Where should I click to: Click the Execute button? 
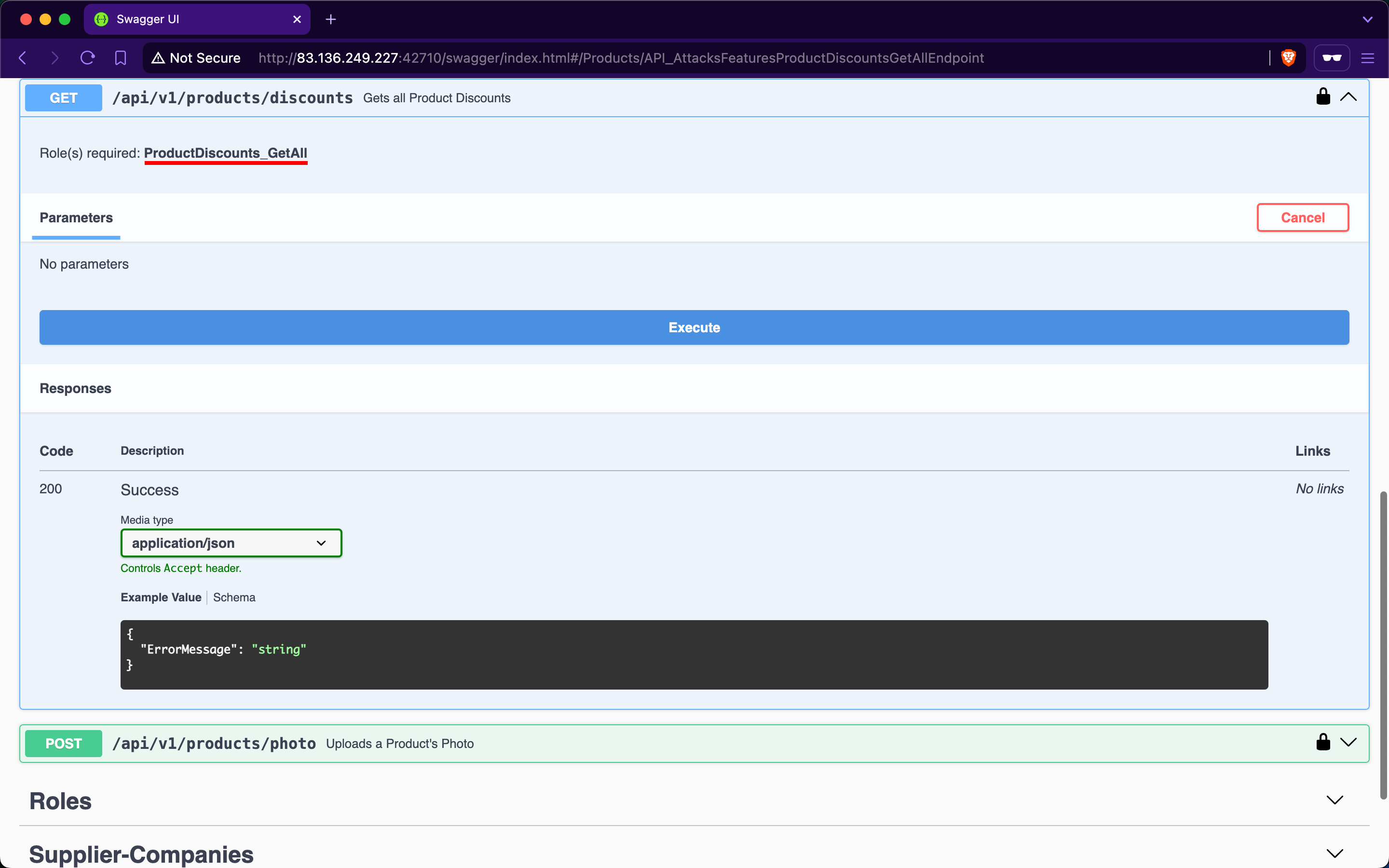point(694,327)
